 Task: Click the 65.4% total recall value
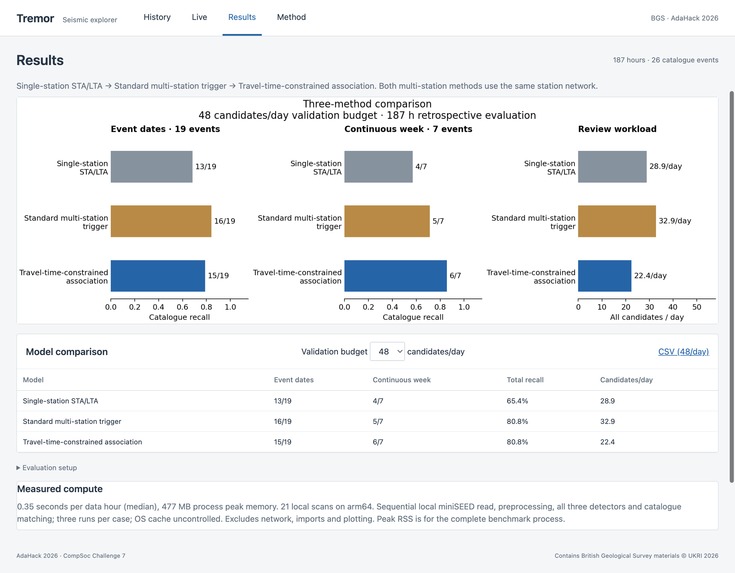[x=517, y=401]
